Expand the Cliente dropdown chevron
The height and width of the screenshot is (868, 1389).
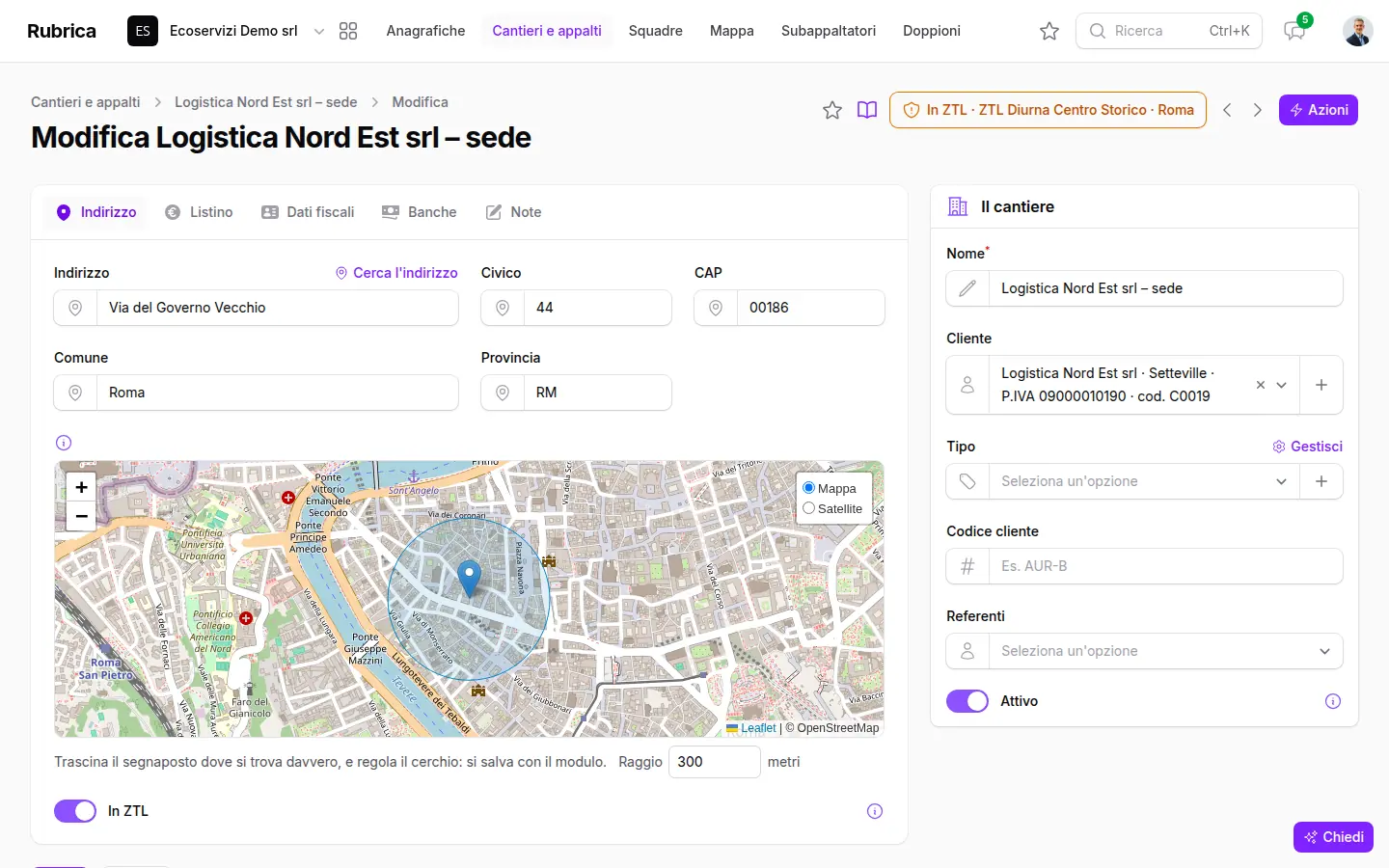click(x=1282, y=385)
